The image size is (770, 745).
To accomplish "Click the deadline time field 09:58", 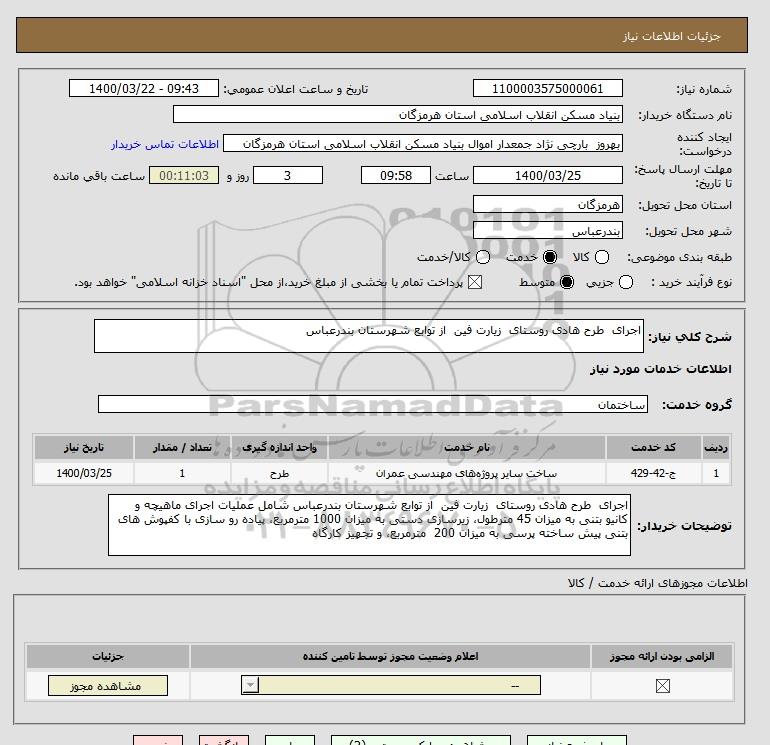I will click(396, 175).
